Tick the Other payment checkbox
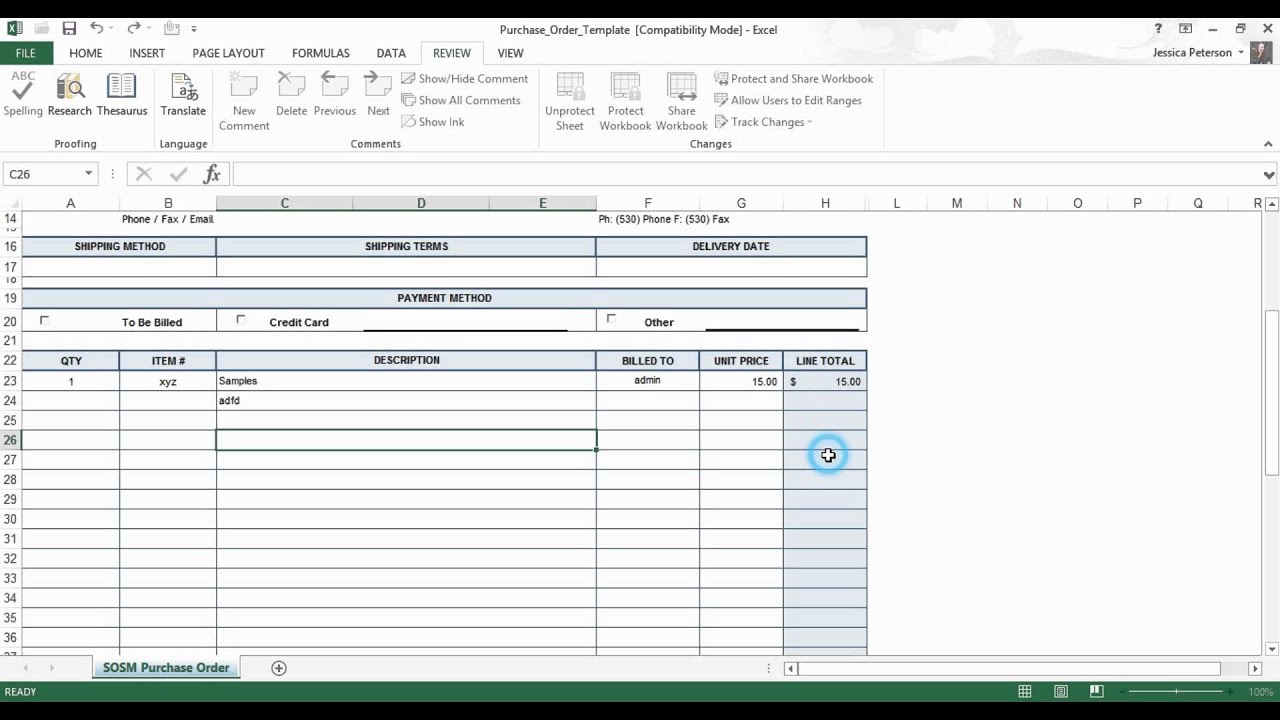The image size is (1280, 720). point(611,320)
